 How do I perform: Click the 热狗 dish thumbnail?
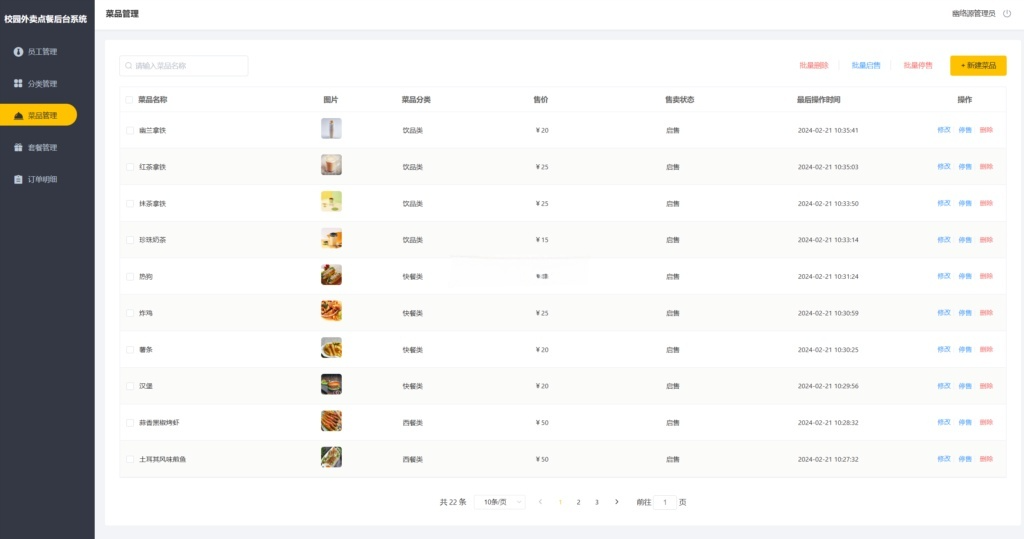pyautogui.click(x=331, y=275)
